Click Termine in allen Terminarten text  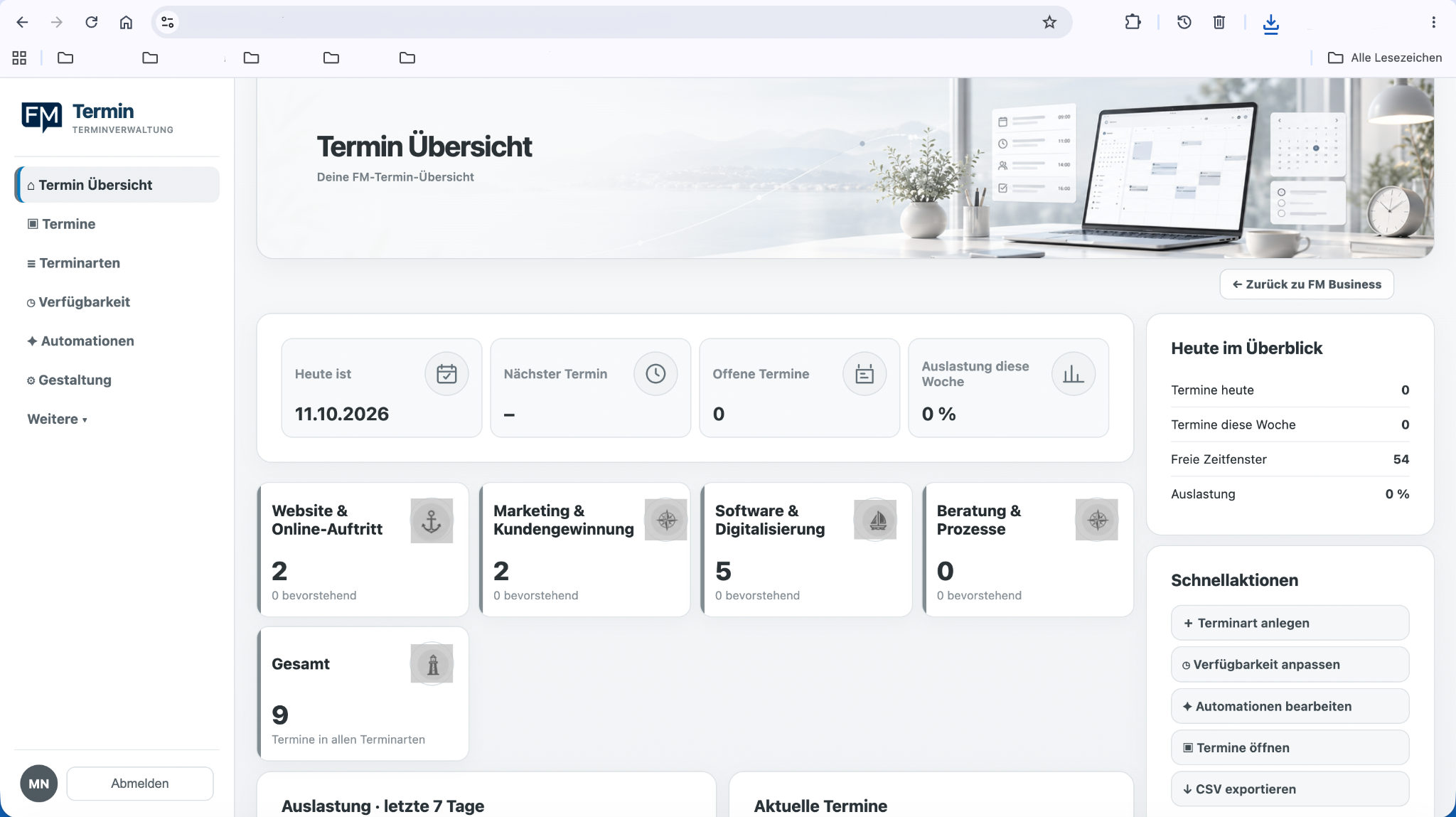point(348,739)
